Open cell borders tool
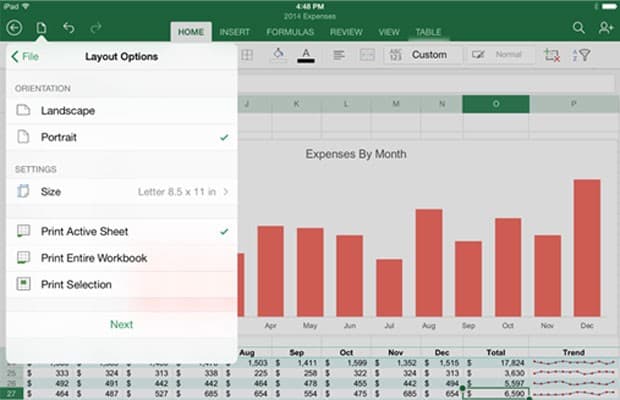This screenshot has width=620, height=400. 247,55
